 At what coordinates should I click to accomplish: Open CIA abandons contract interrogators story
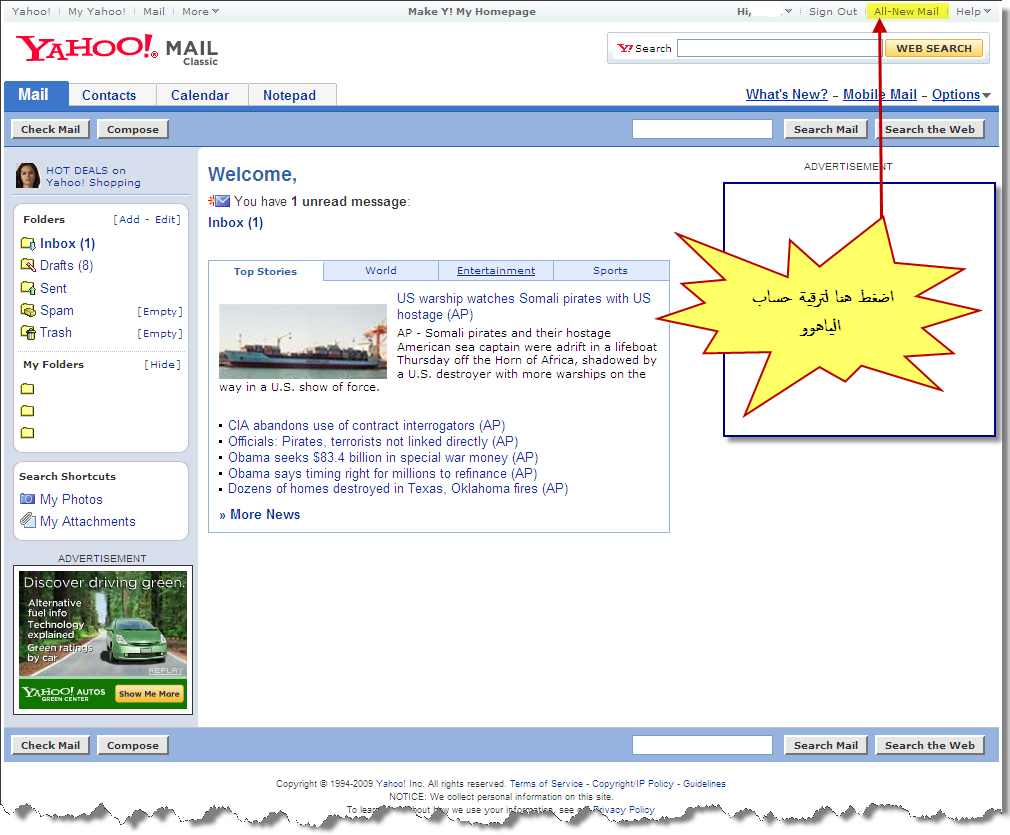367,425
